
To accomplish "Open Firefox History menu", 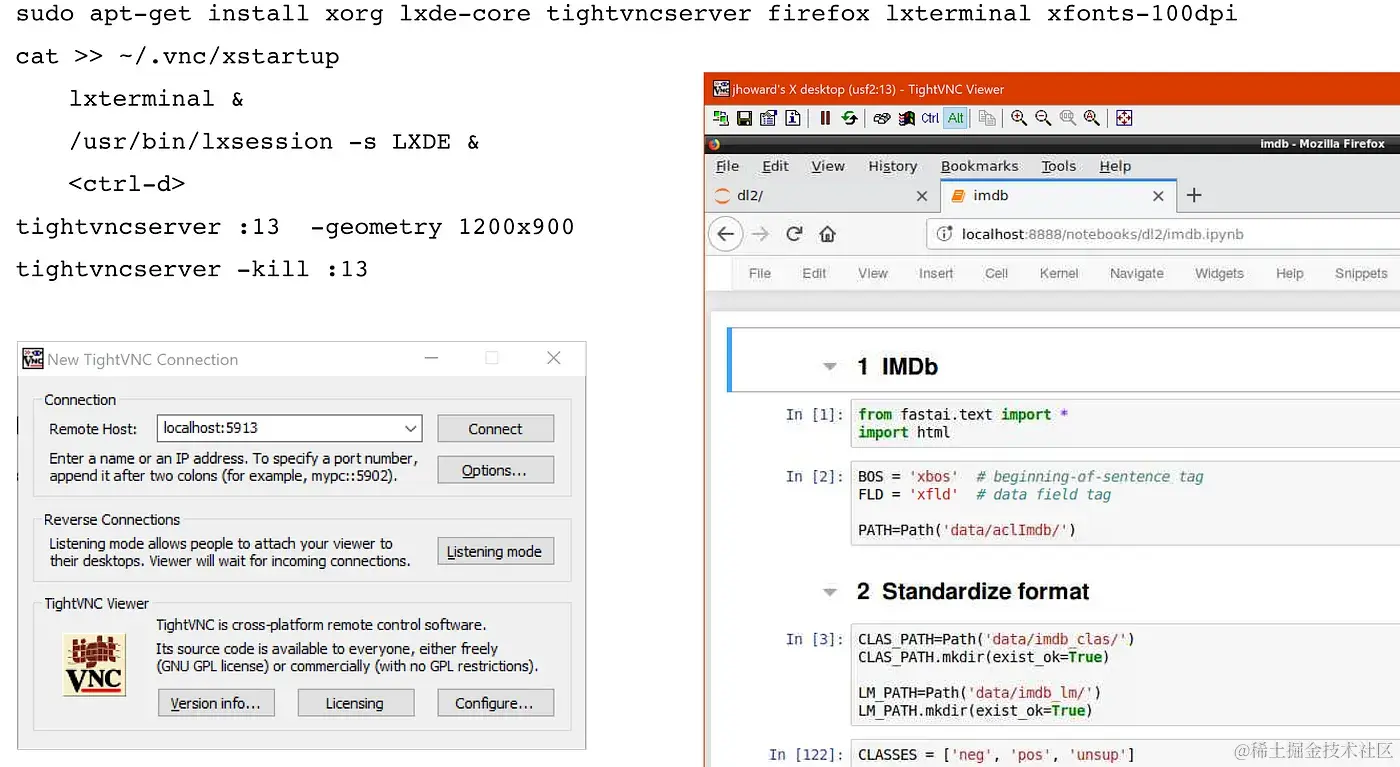I will [893, 166].
